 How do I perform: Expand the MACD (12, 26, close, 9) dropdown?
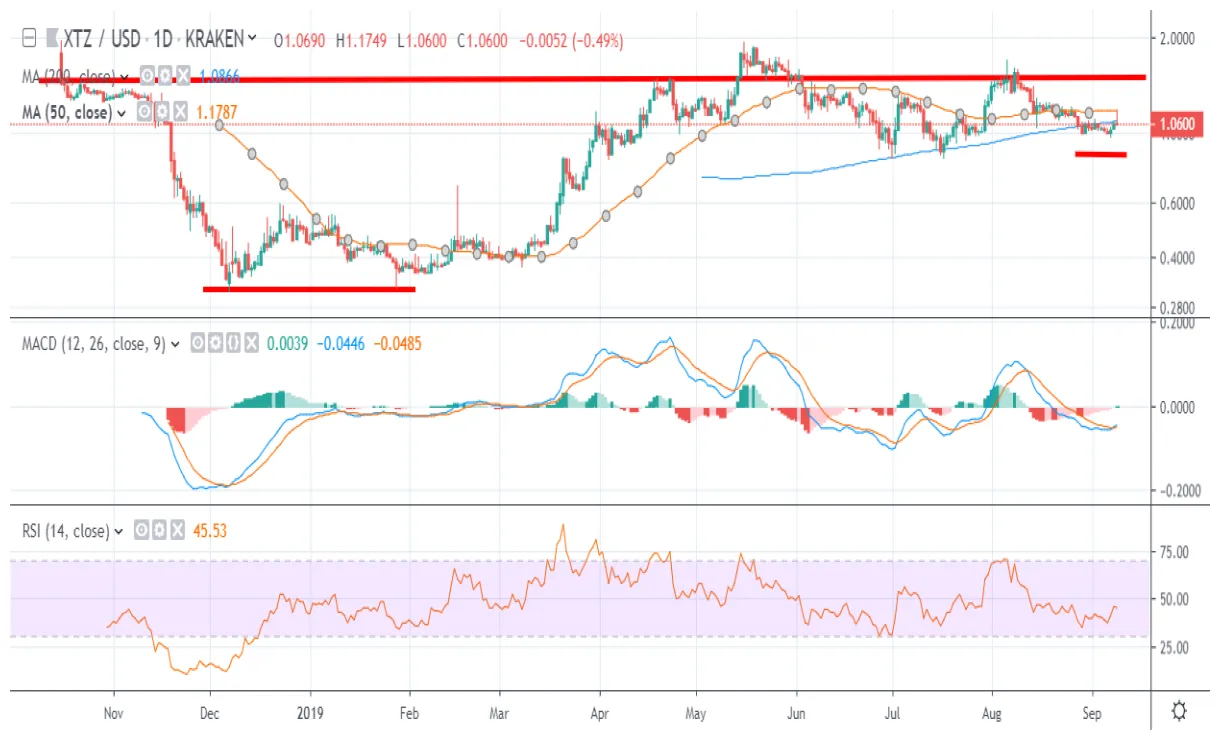tap(176, 343)
